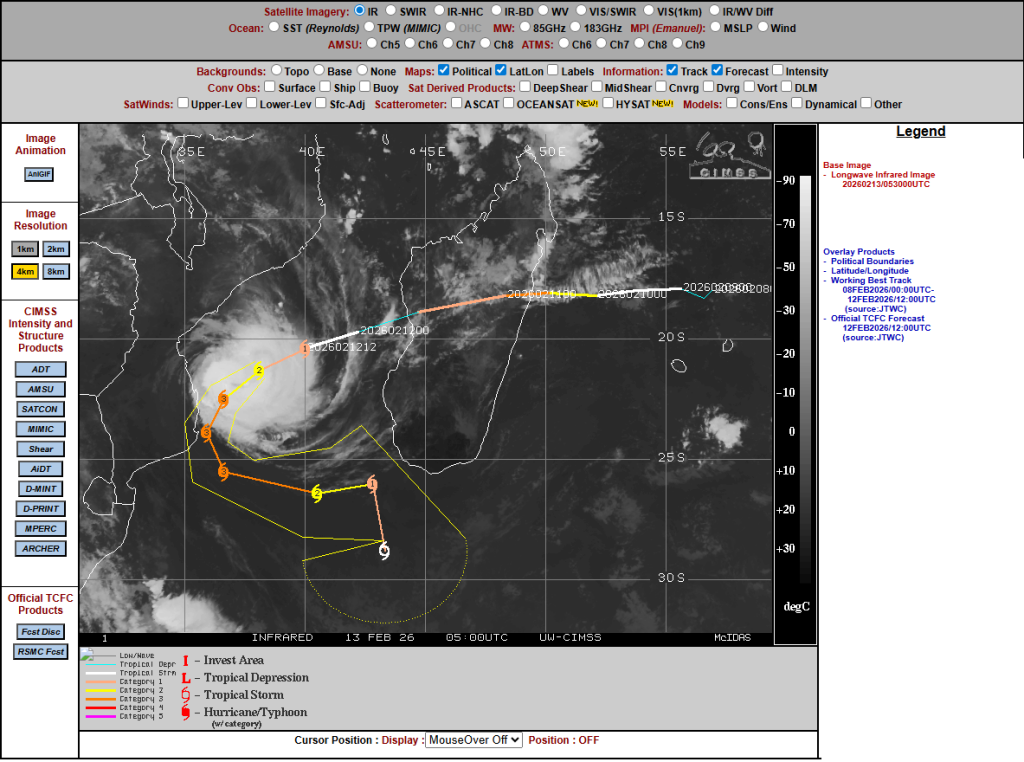This screenshot has width=1024, height=762.
Task: Open the Shear product button
Action: 40,449
